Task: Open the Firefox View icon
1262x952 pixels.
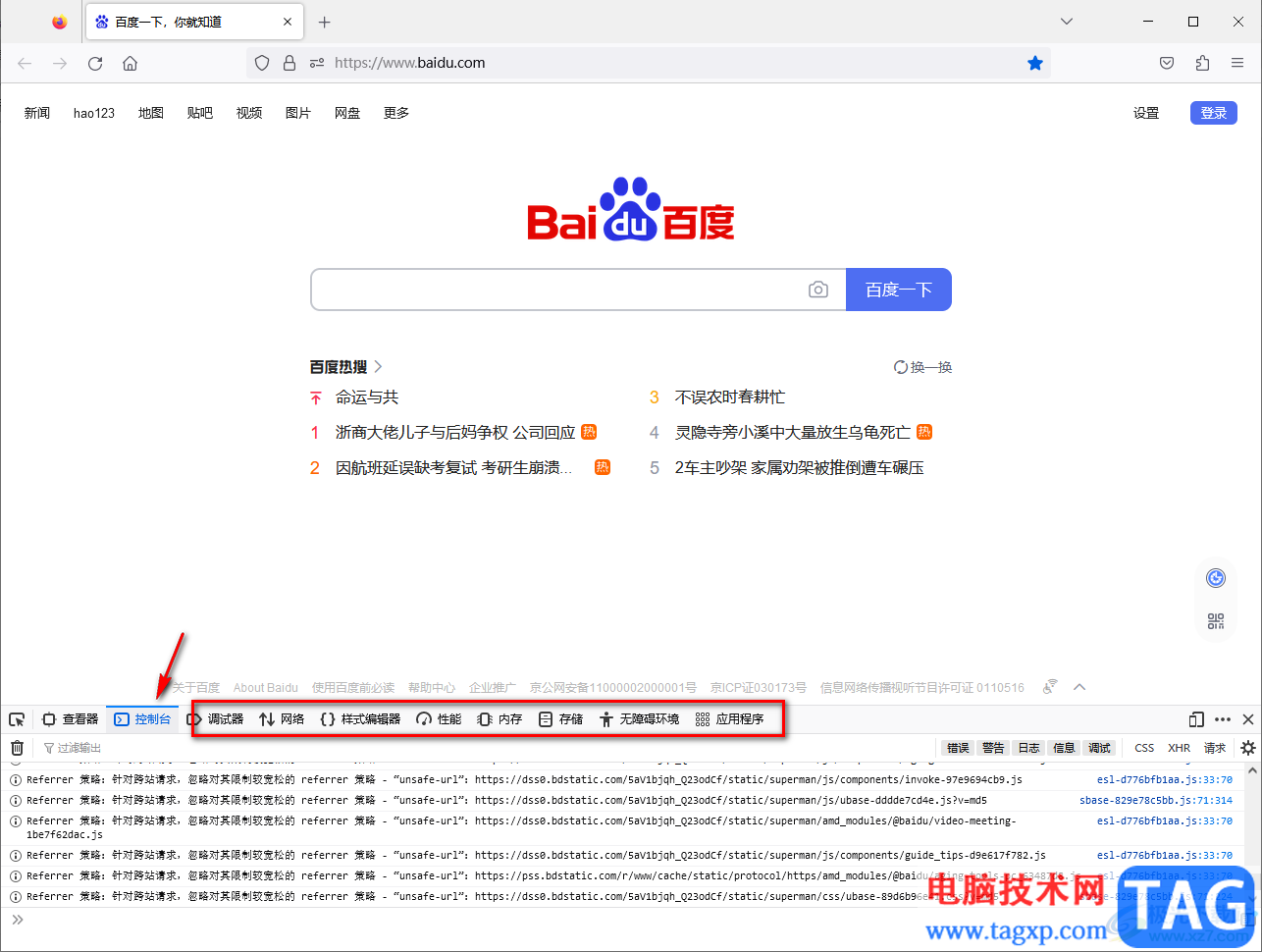Action: (x=60, y=22)
